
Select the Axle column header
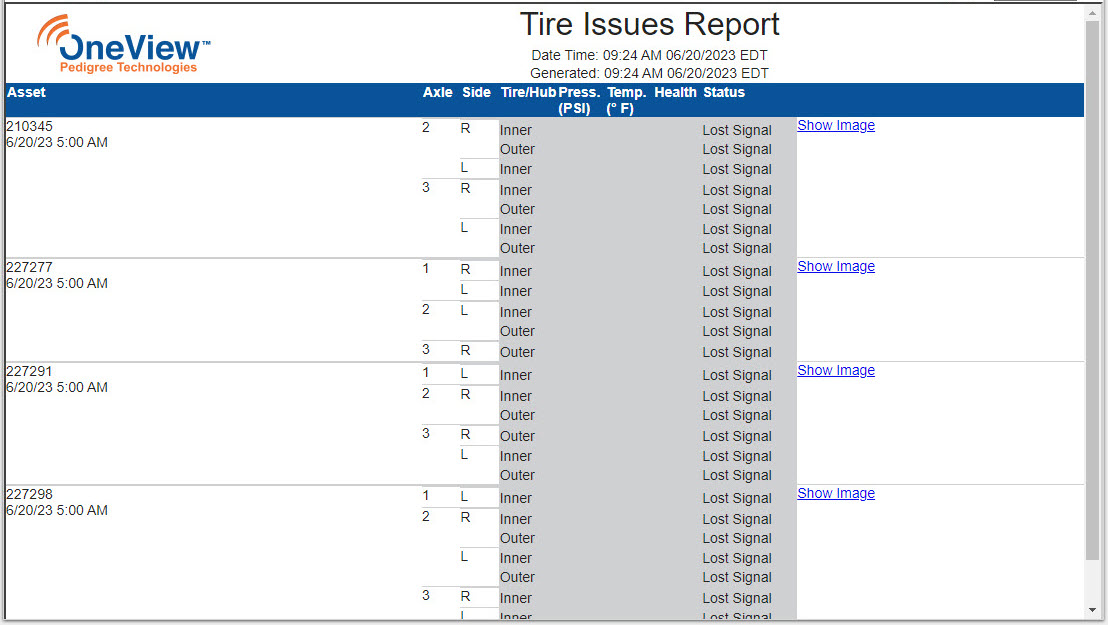tap(437, 92)
